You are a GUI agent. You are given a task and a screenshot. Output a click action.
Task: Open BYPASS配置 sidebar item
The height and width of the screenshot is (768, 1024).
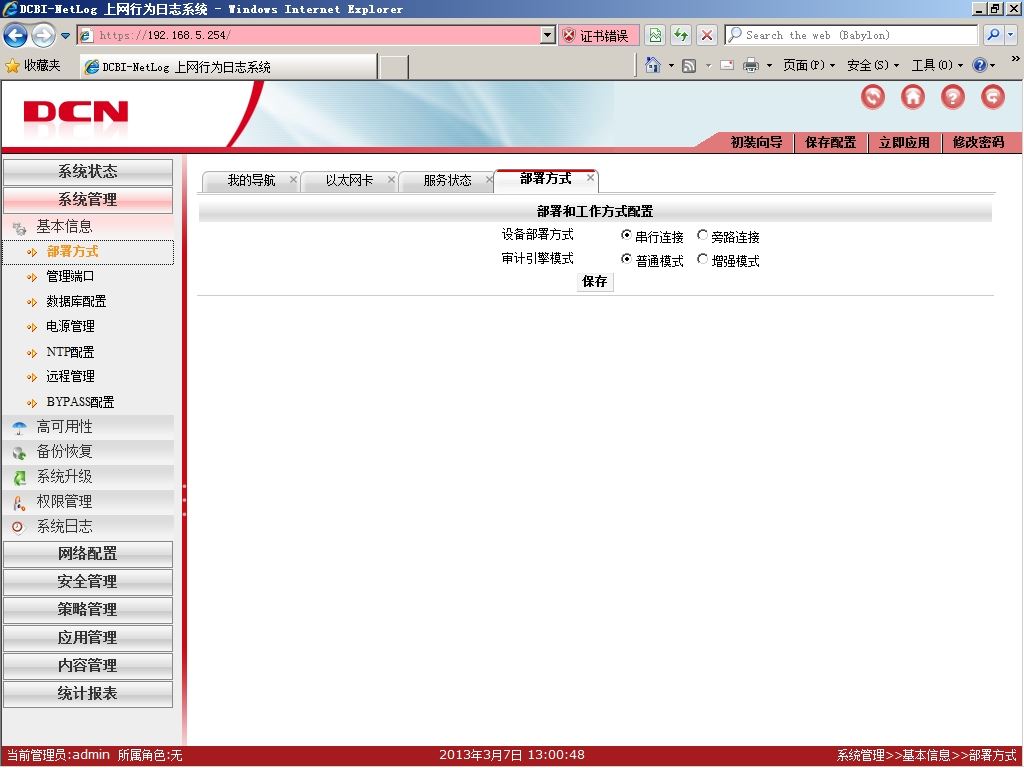[x=80, y=402]
